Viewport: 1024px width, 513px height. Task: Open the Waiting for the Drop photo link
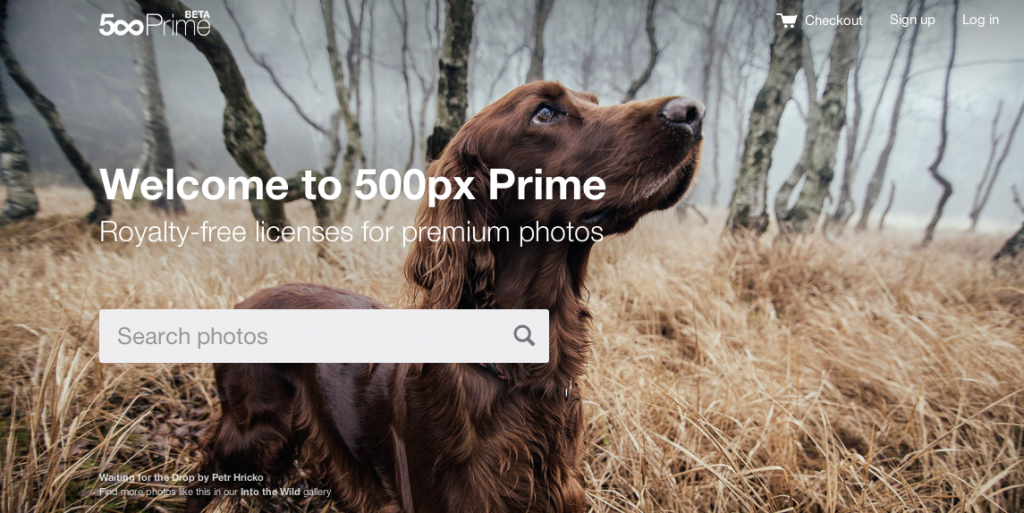pyautogui.click(x=146, y=478)
